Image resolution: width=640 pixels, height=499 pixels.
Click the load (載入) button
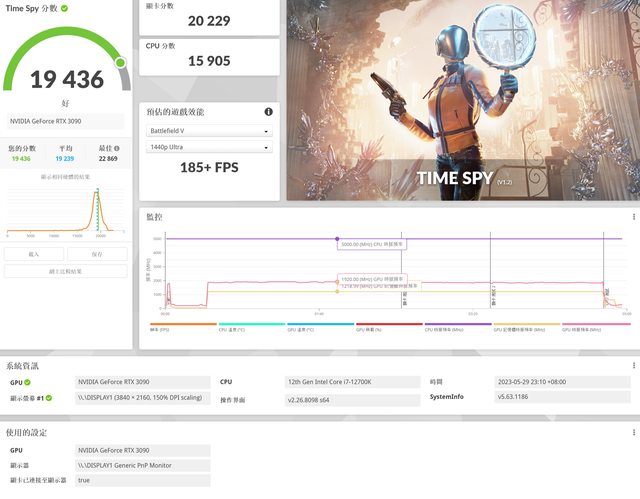click(x=34, y=254)
